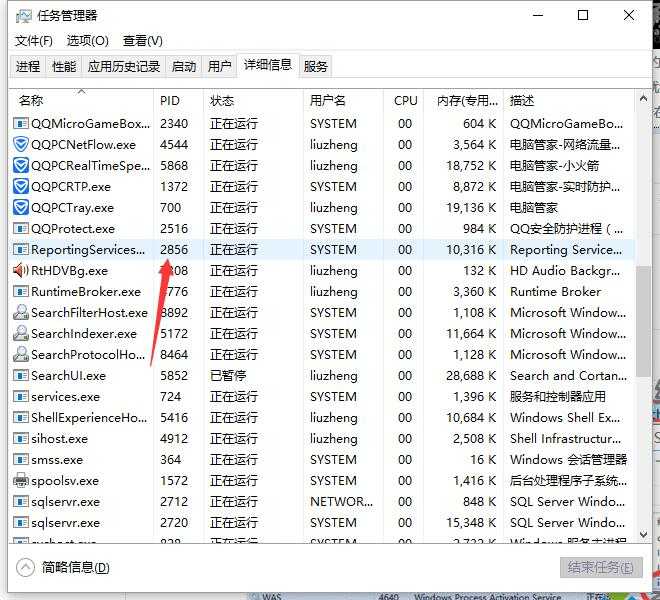
Task: Switch to the 启动 tab
Action: [184, 67]
